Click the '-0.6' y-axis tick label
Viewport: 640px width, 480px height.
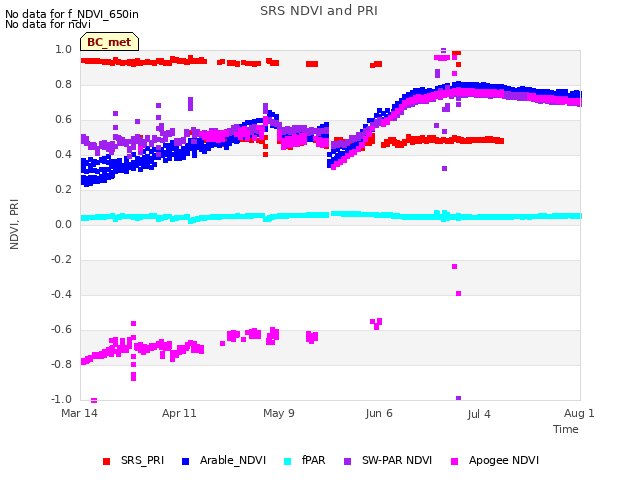[x=61, y=329]
